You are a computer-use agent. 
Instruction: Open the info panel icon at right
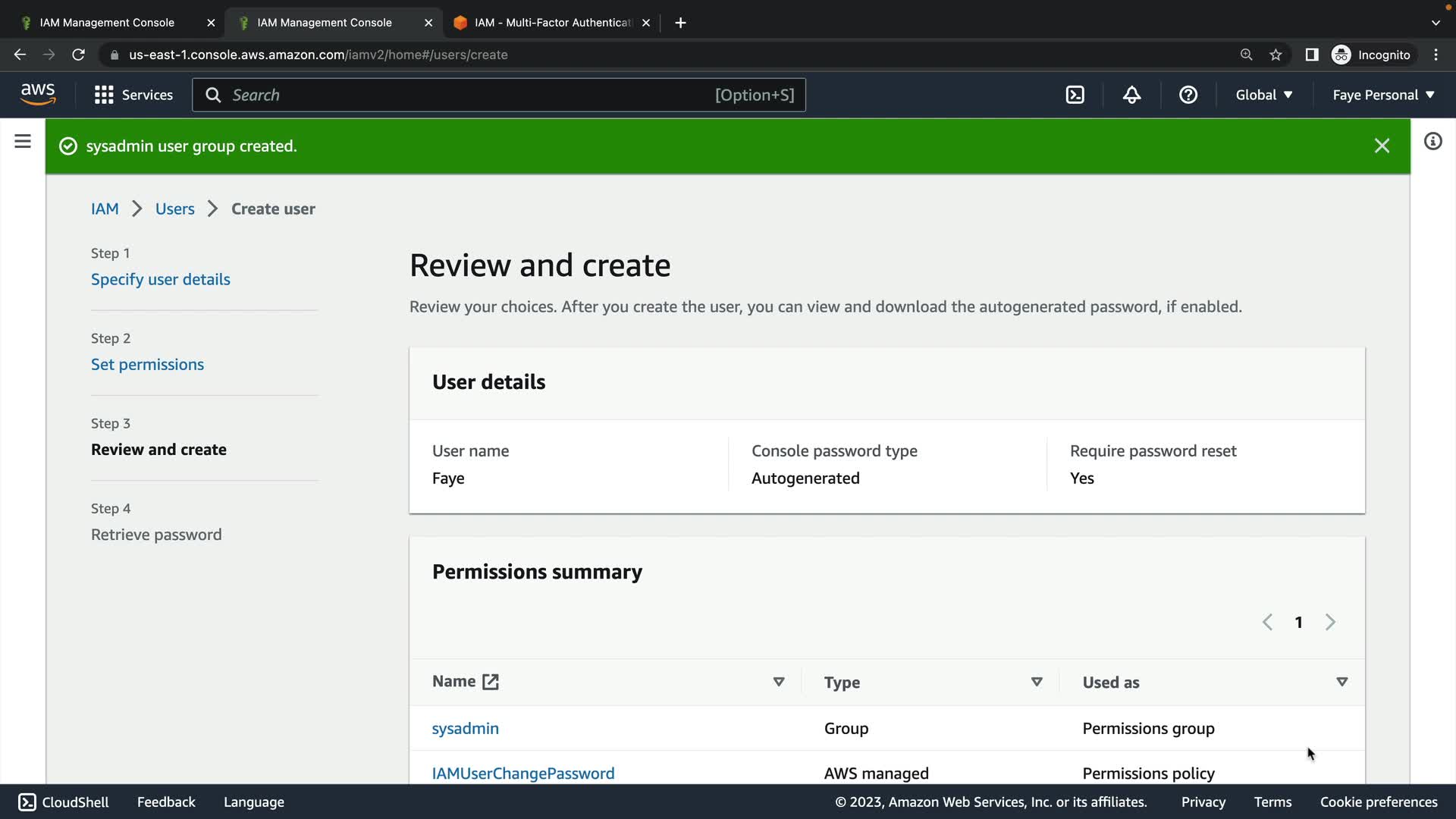tap(1432, 142)
